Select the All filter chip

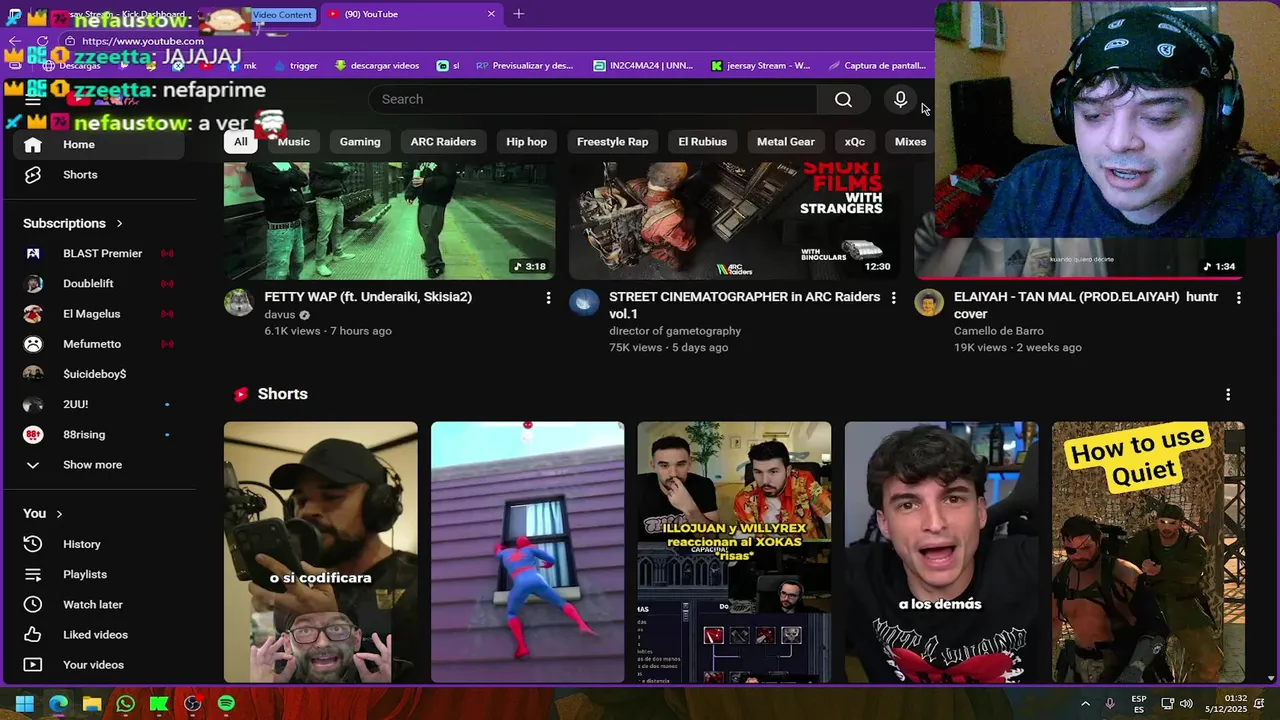click(x=241, y=142)
